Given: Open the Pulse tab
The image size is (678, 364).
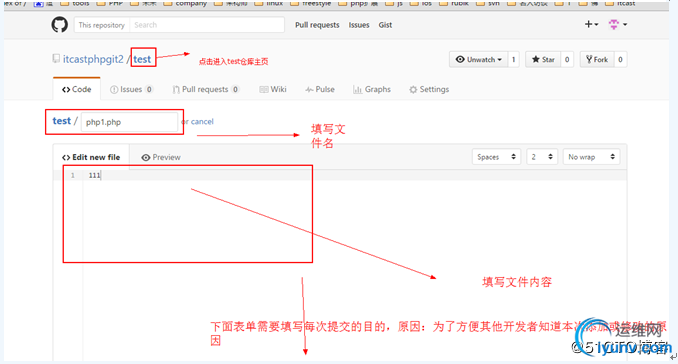Looking at the screenshot, I should (x=320, y=89).
